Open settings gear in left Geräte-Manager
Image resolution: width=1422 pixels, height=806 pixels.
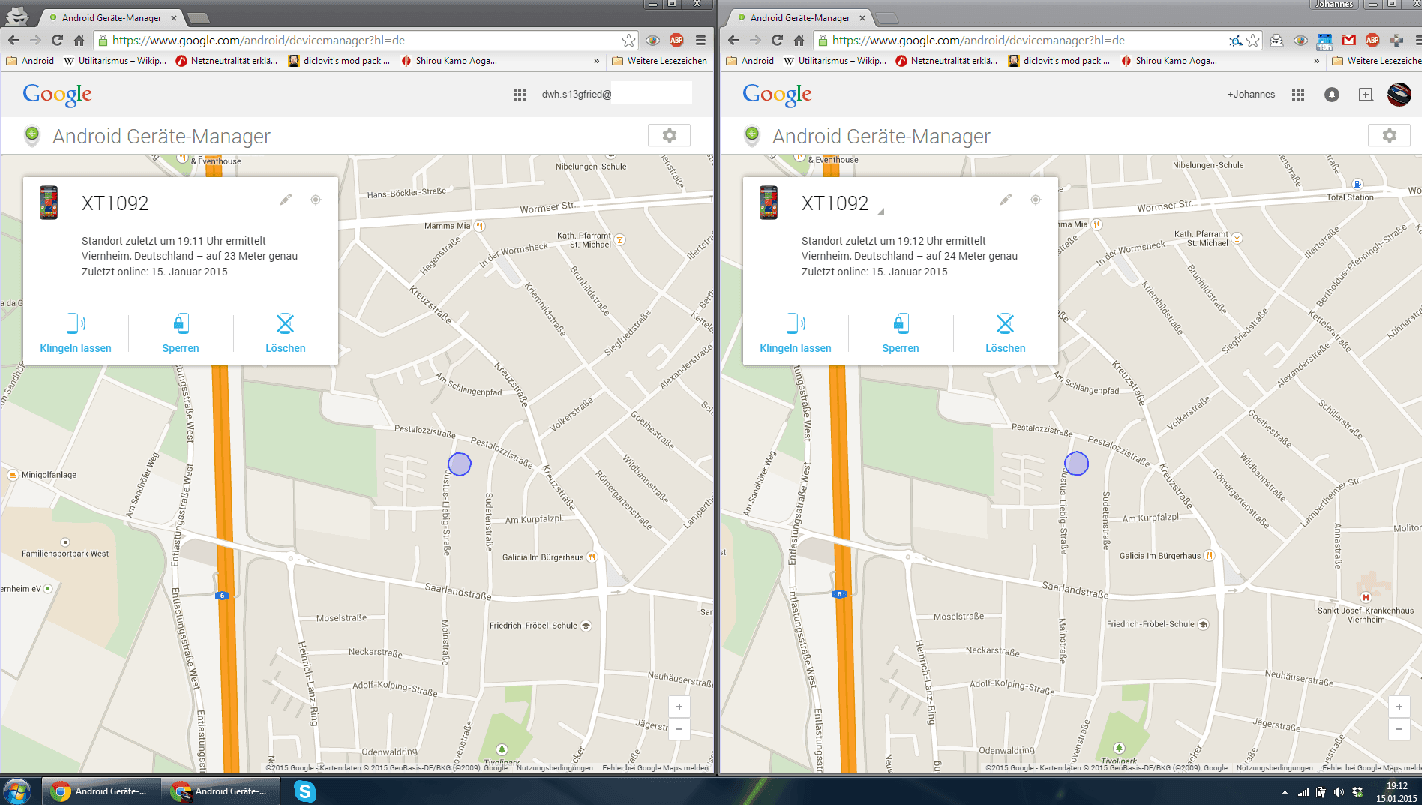click(x=669, y=136)
